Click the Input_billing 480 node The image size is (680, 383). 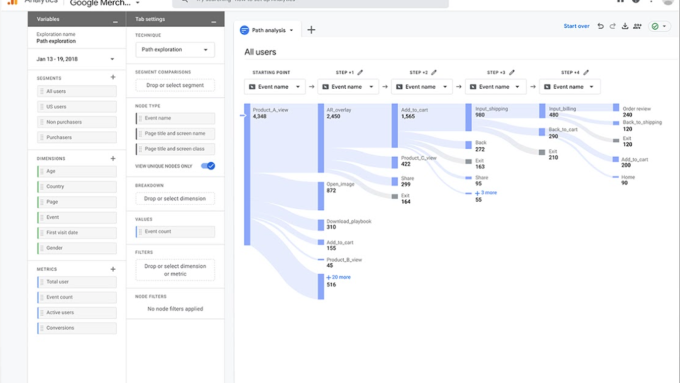542,111
